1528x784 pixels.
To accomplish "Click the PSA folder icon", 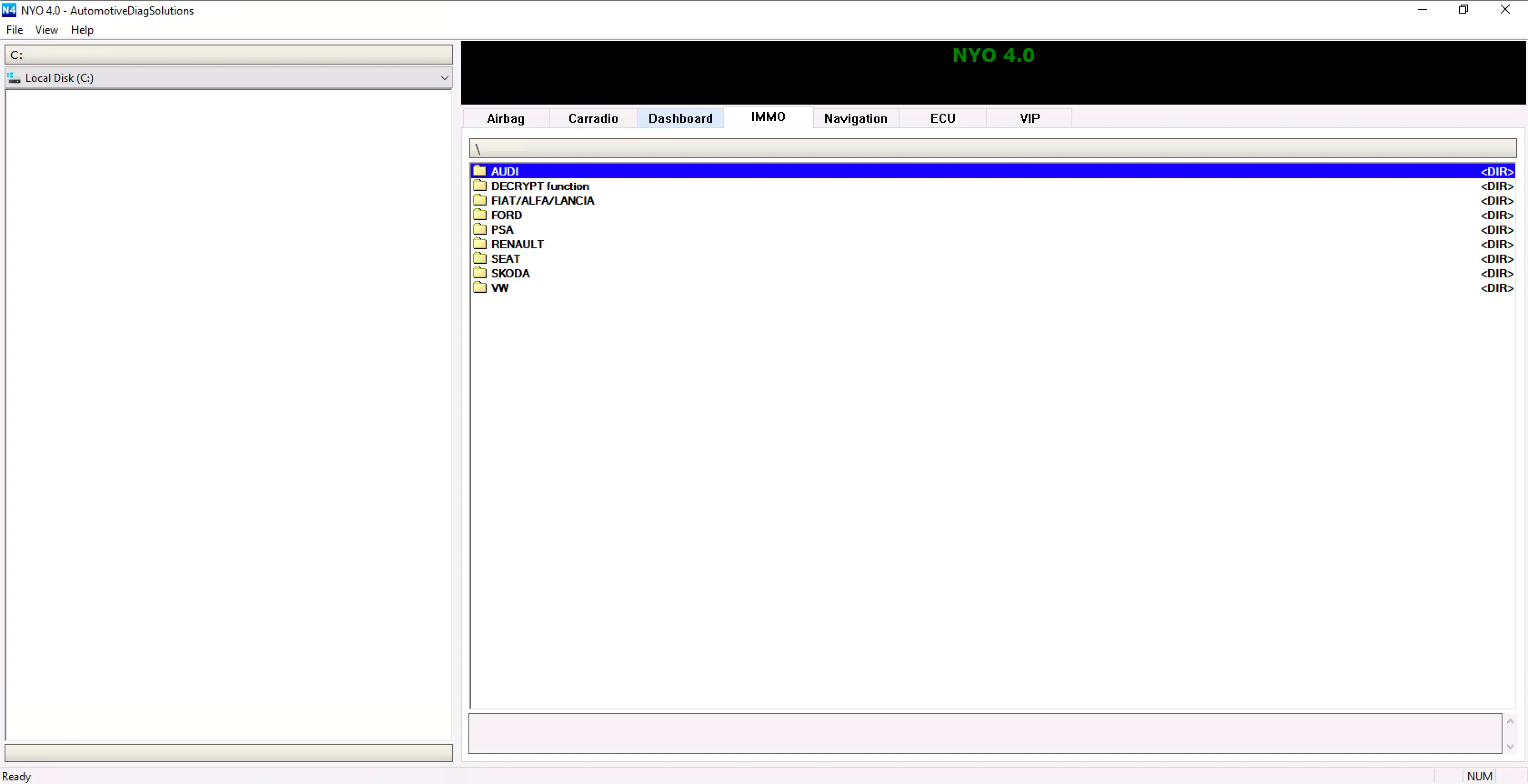I will pyautogui.click(x=479, y=230).
